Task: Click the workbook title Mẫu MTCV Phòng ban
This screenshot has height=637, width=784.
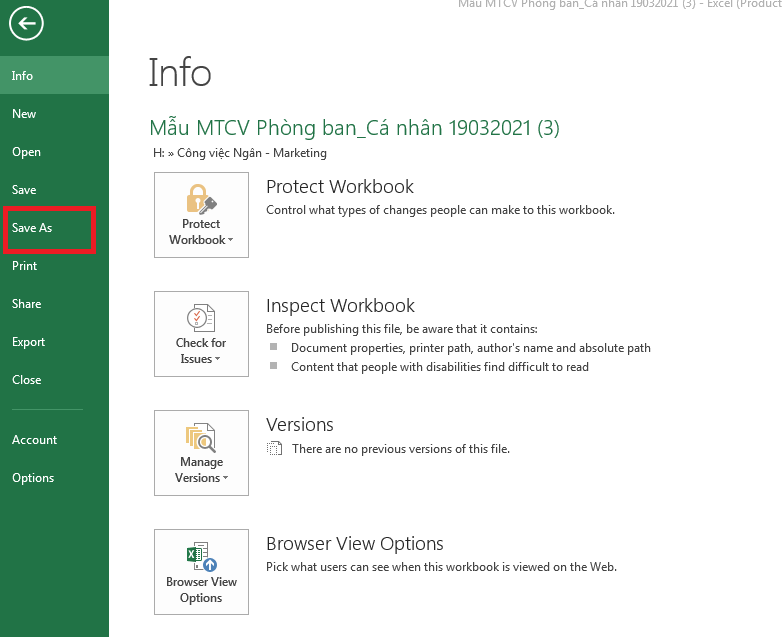Action: (354, 128)
